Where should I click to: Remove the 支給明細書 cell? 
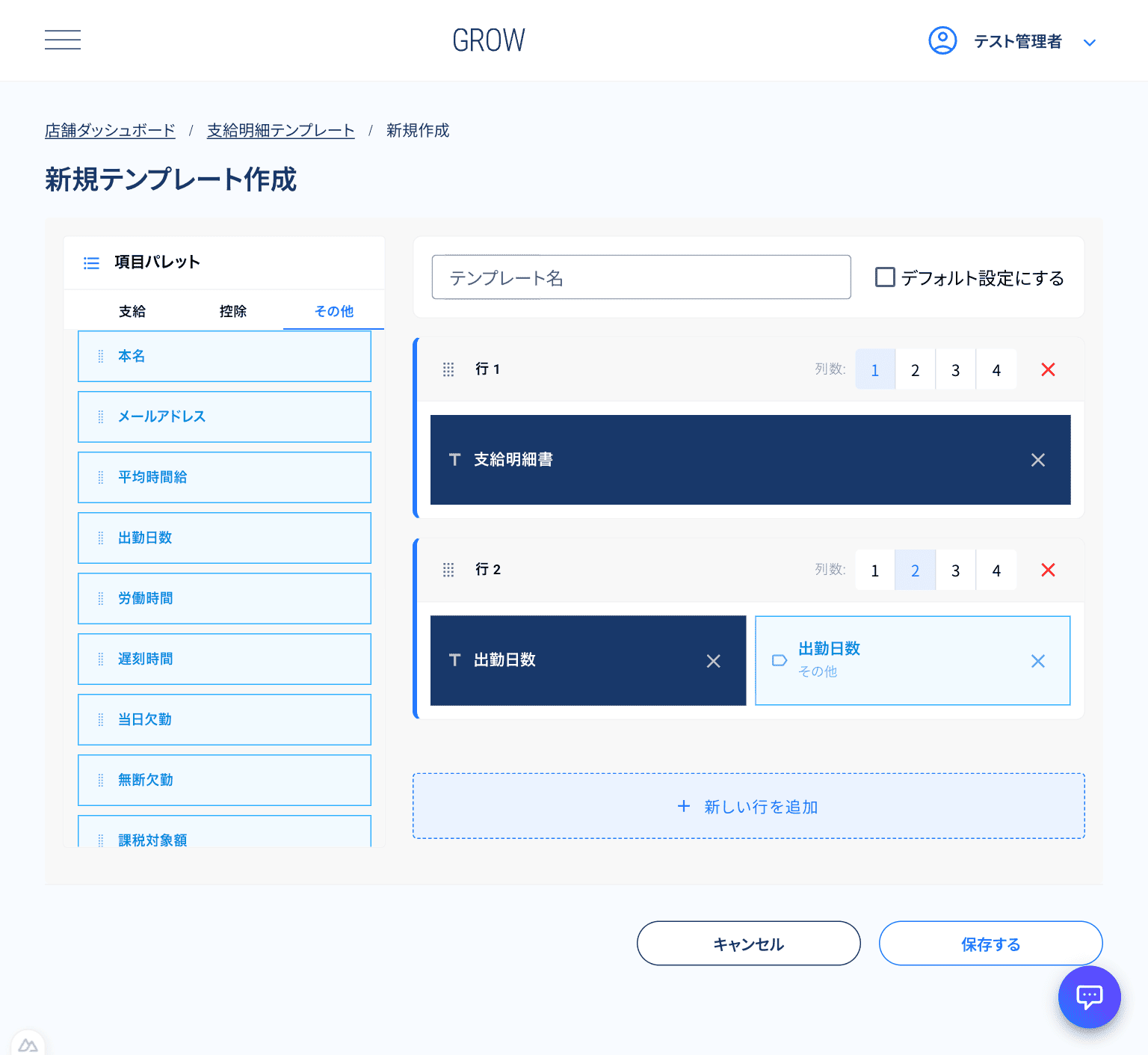[1038, 460]
